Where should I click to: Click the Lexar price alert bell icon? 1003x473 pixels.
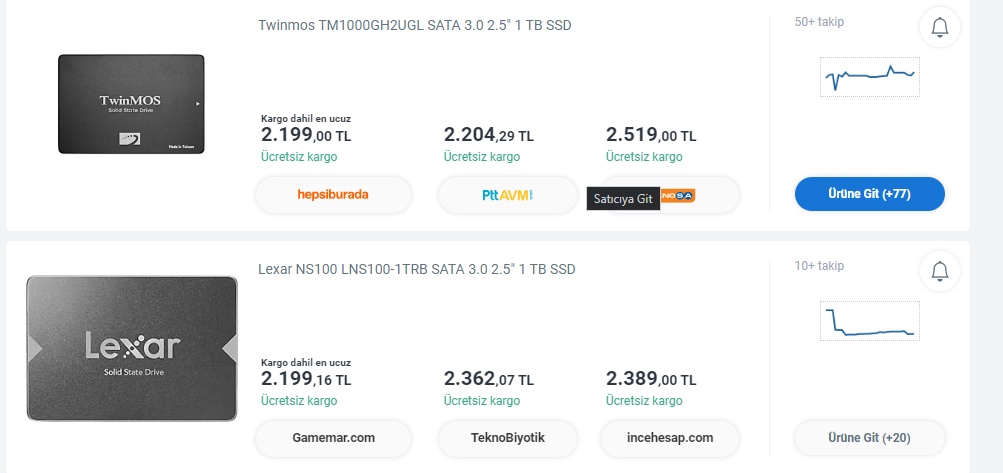pyautogui.click(x=939, y=271)
